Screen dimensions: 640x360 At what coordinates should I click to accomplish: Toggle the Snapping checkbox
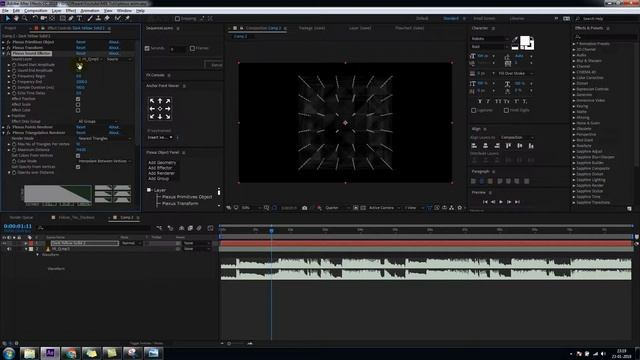pyautogui.click(x=177, y=18)
